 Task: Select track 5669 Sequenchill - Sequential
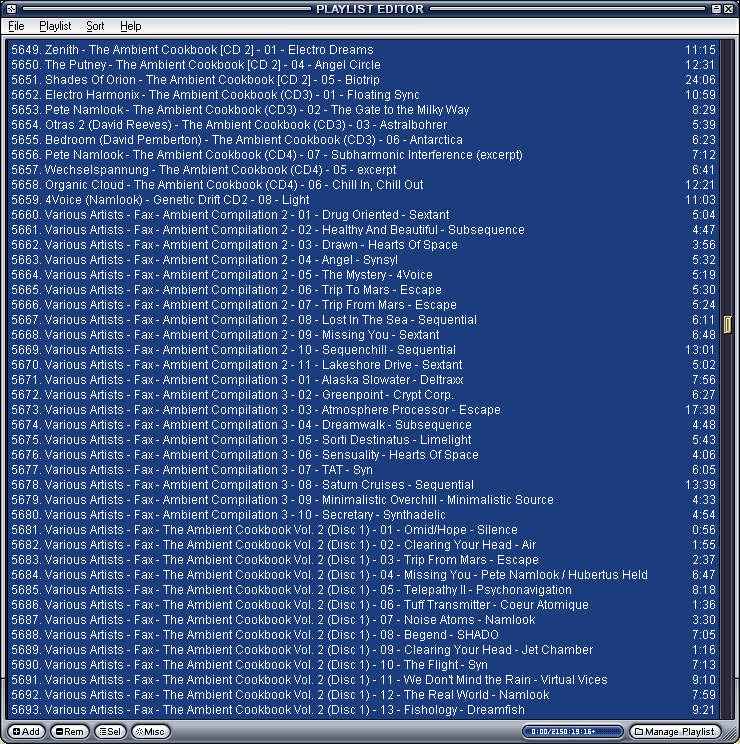coord(363,350)
